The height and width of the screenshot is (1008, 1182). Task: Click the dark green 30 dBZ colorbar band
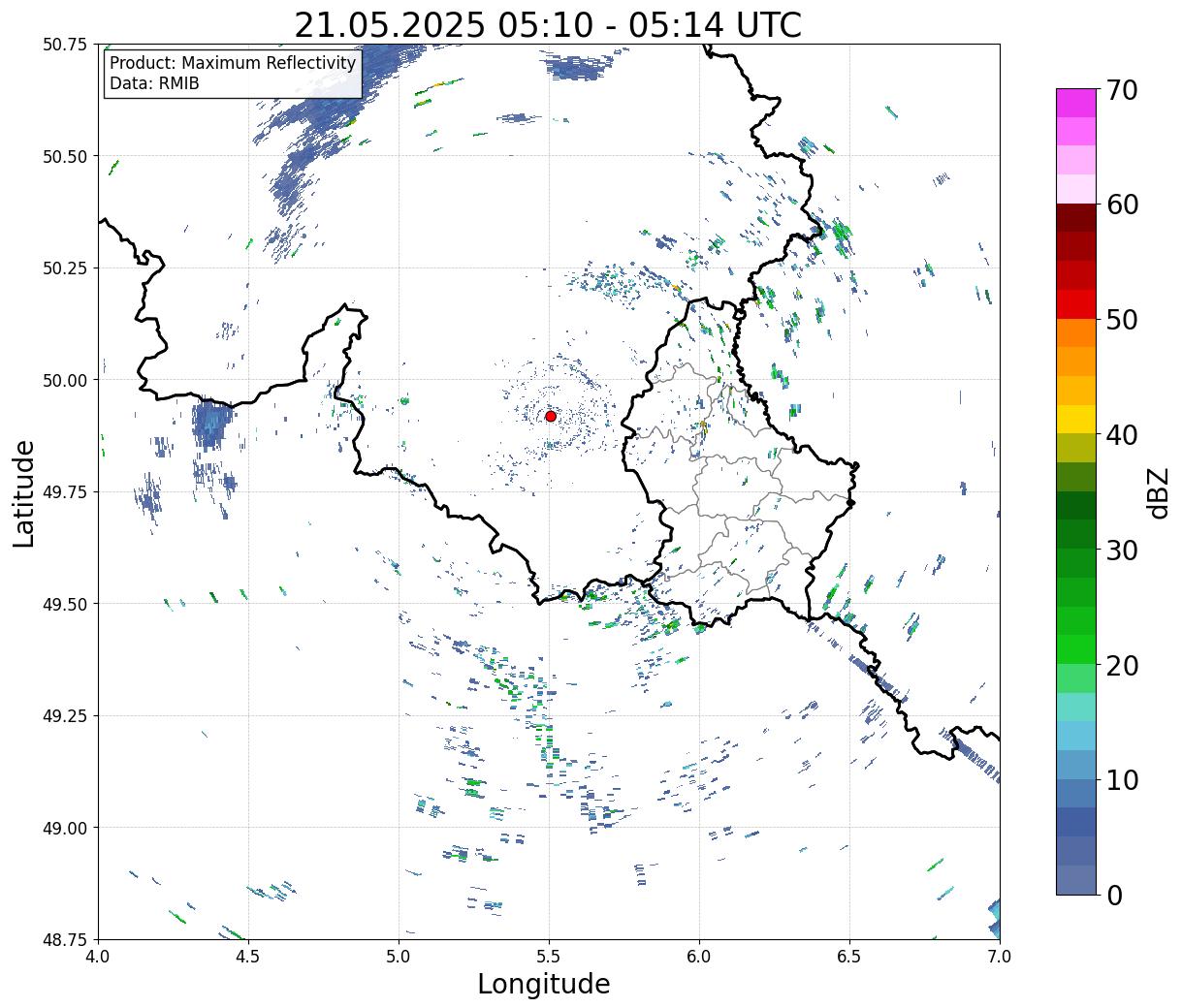tap(1076, 533)
